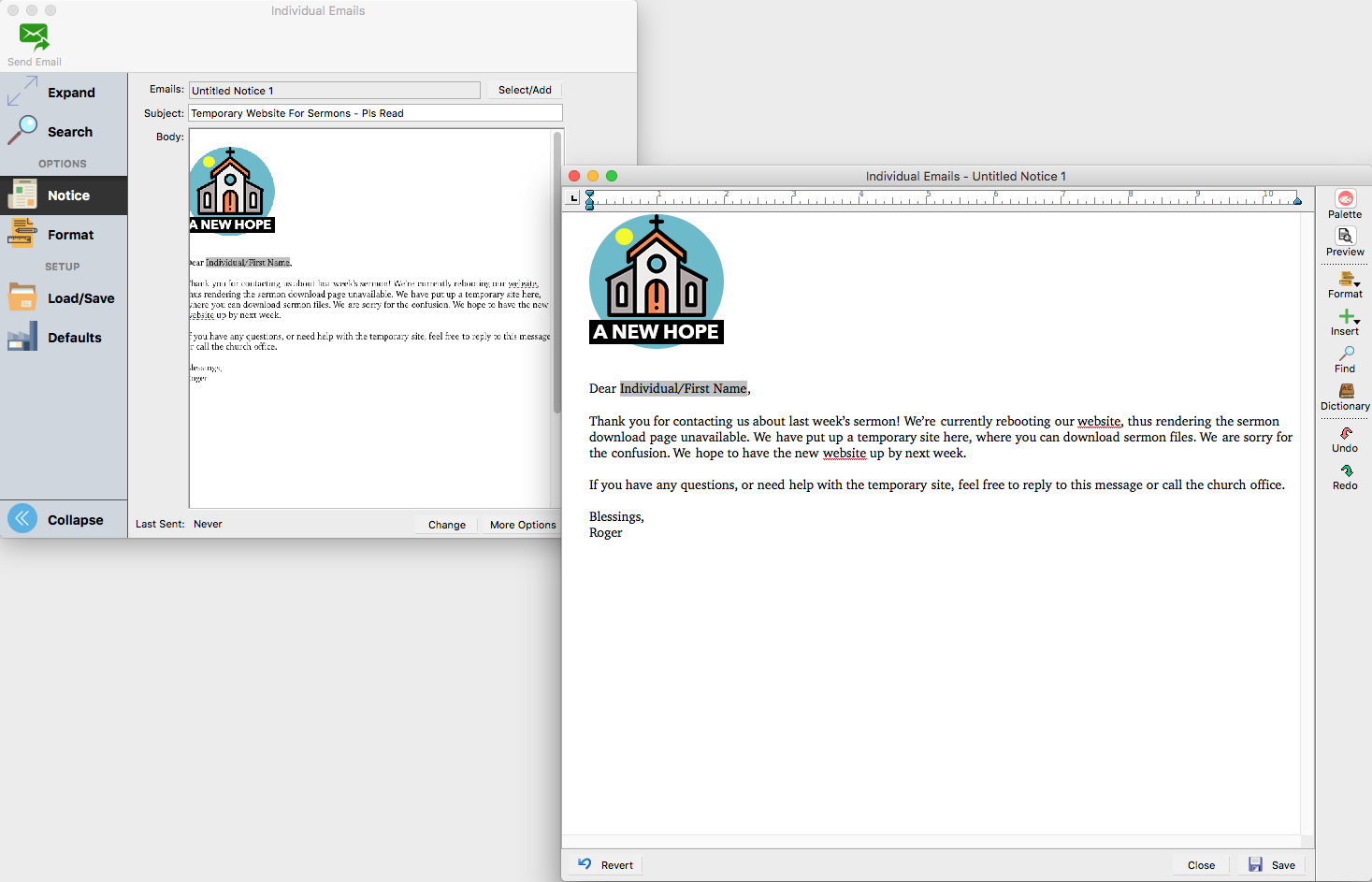
Task: Redo the last edit
Action: [1345, 470]
